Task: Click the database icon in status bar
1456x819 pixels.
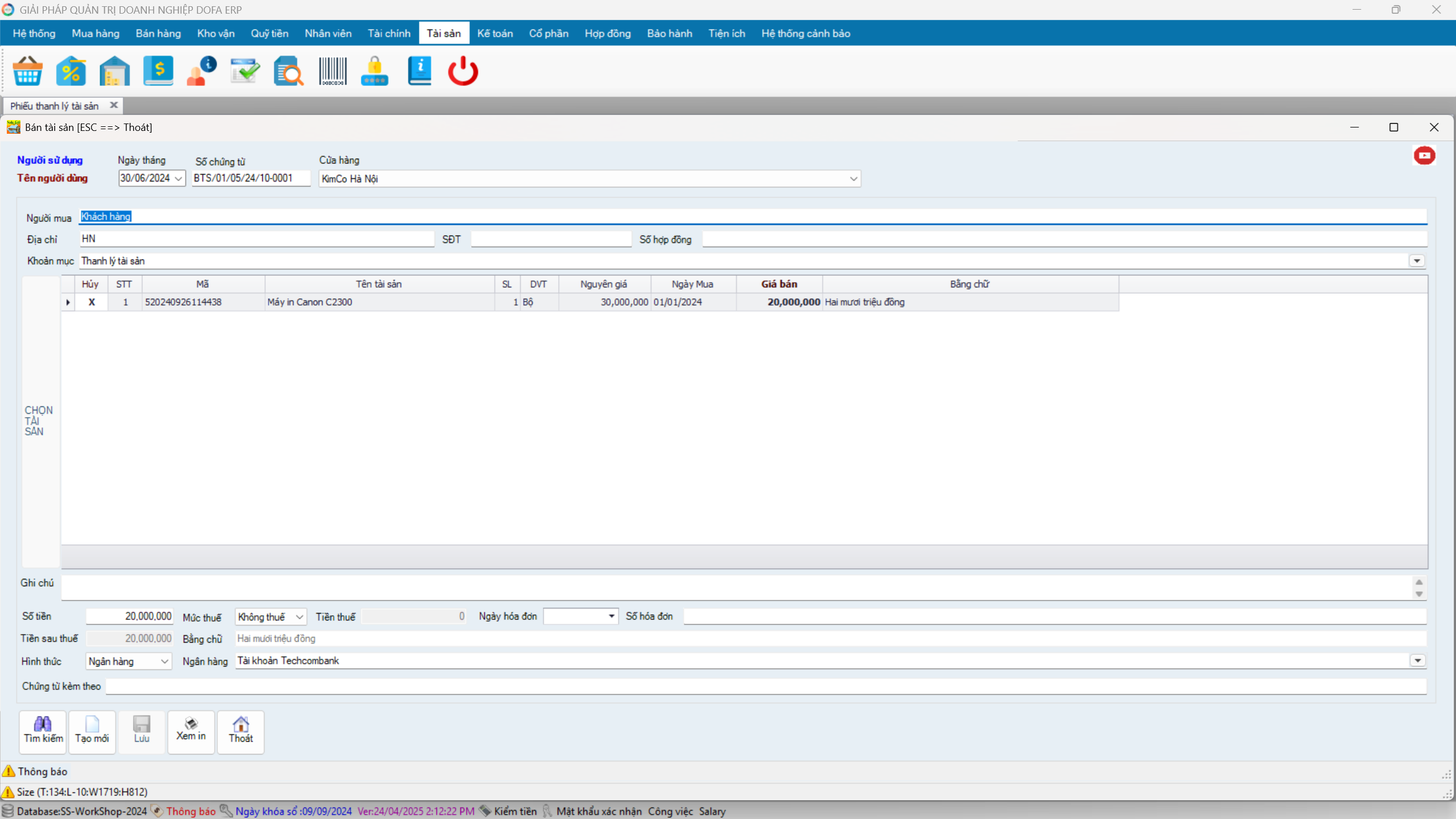Action: [8, 811]
